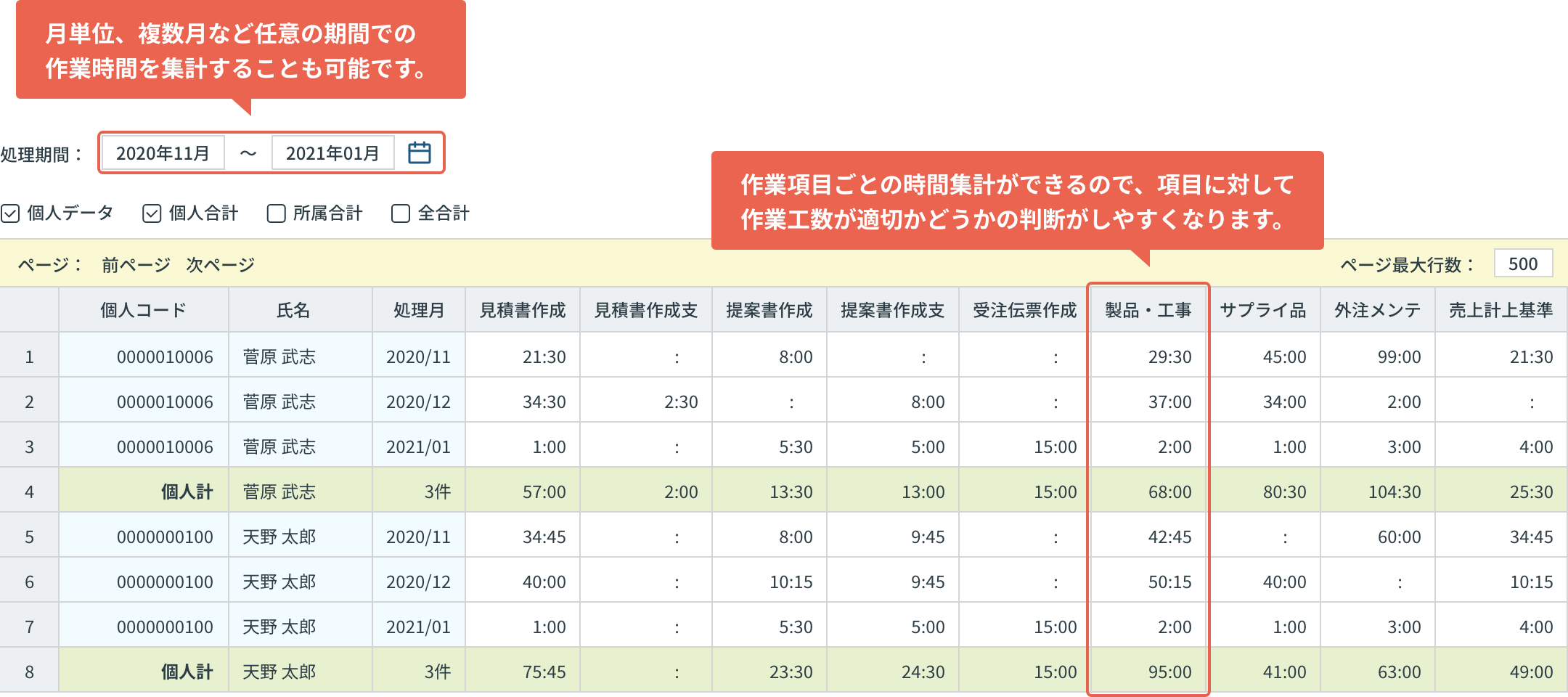Click 3件 count in 菅原 武志 total row
The image size is (1568, 697).
pos(437,492)
